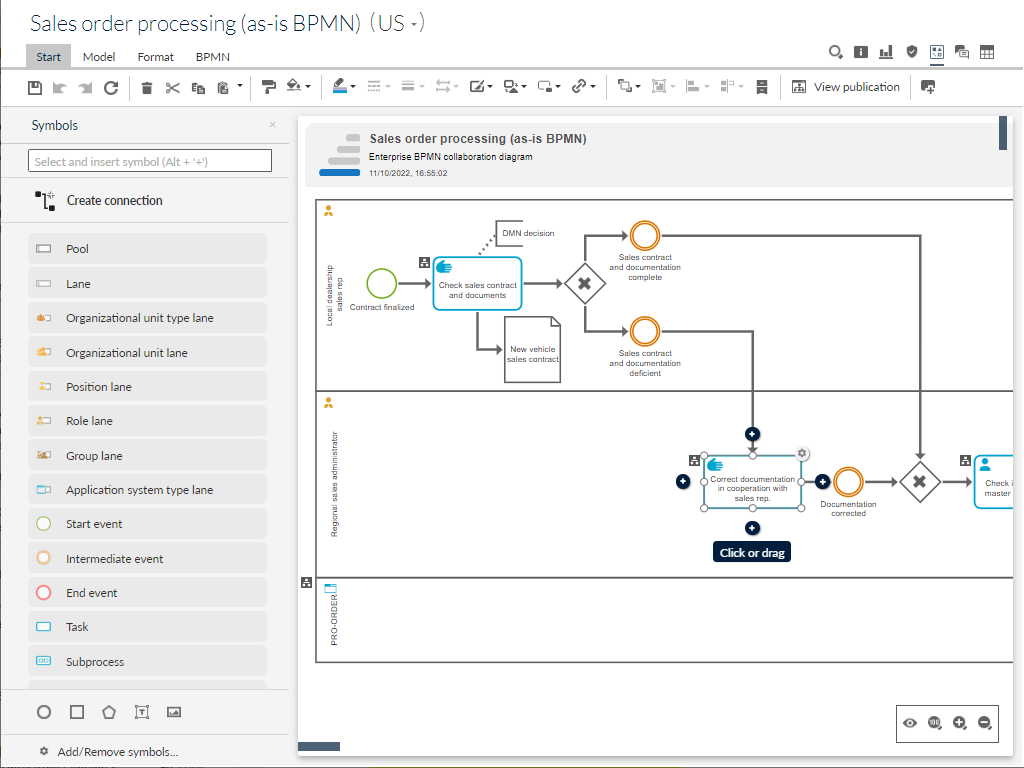Open the line color underline swatch

(339, 87)
